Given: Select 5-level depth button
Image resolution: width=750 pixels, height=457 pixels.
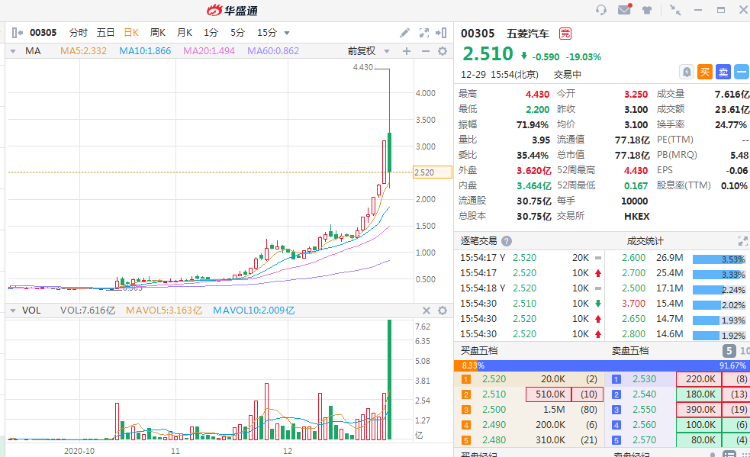Looking at the screenshot, I should point(728,351).
